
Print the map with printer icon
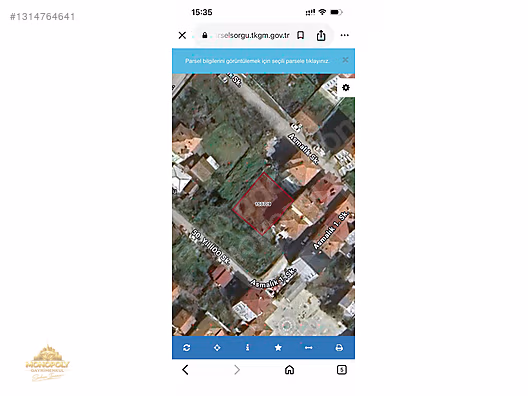[339, 348]
